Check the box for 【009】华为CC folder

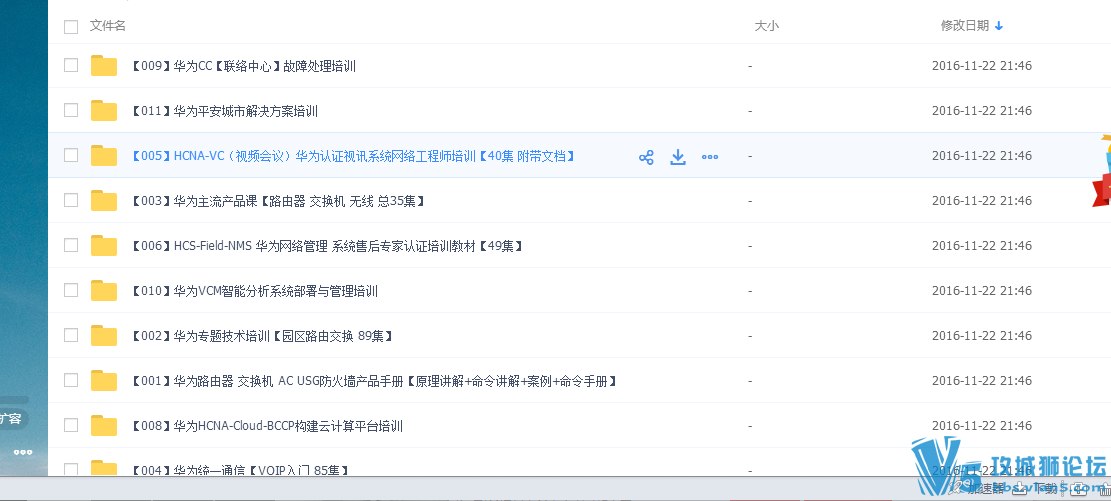point(71,65)
